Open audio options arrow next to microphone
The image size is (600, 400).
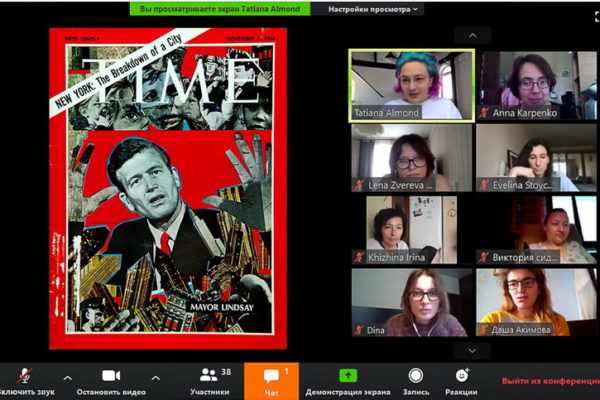click(x=67, y=378)
